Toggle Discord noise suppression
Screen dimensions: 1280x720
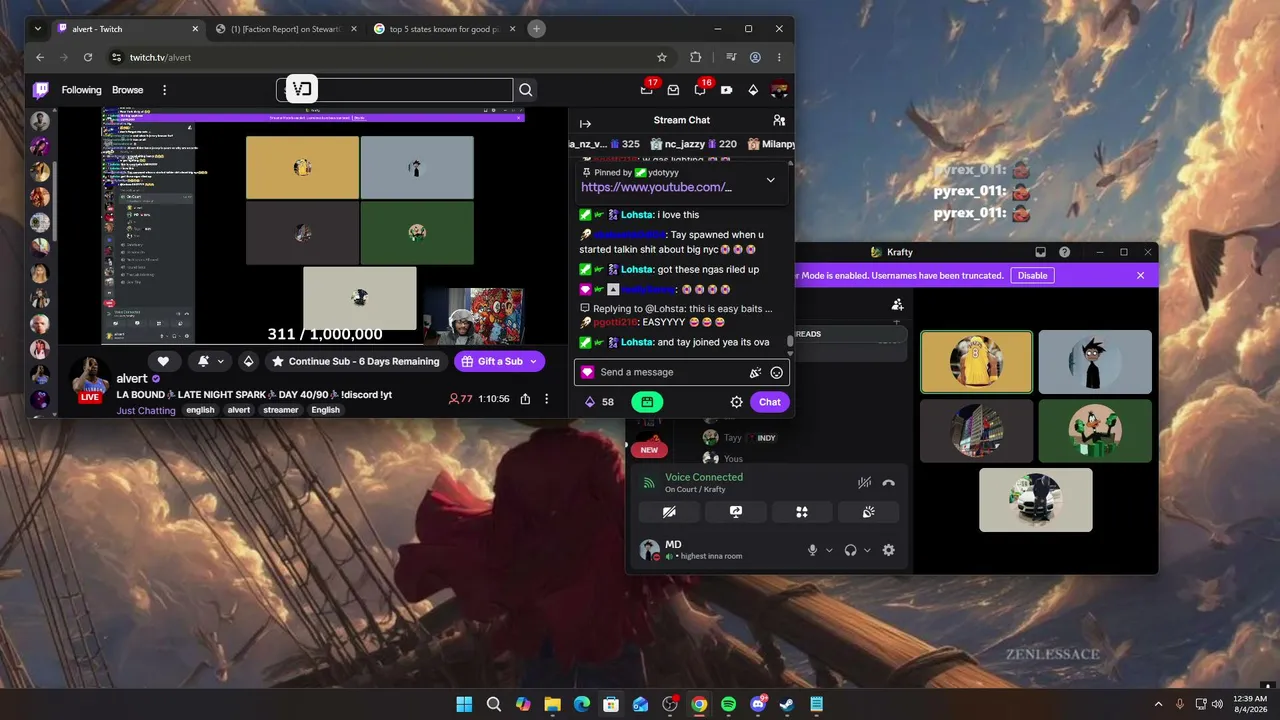click(x=864, y=483)
